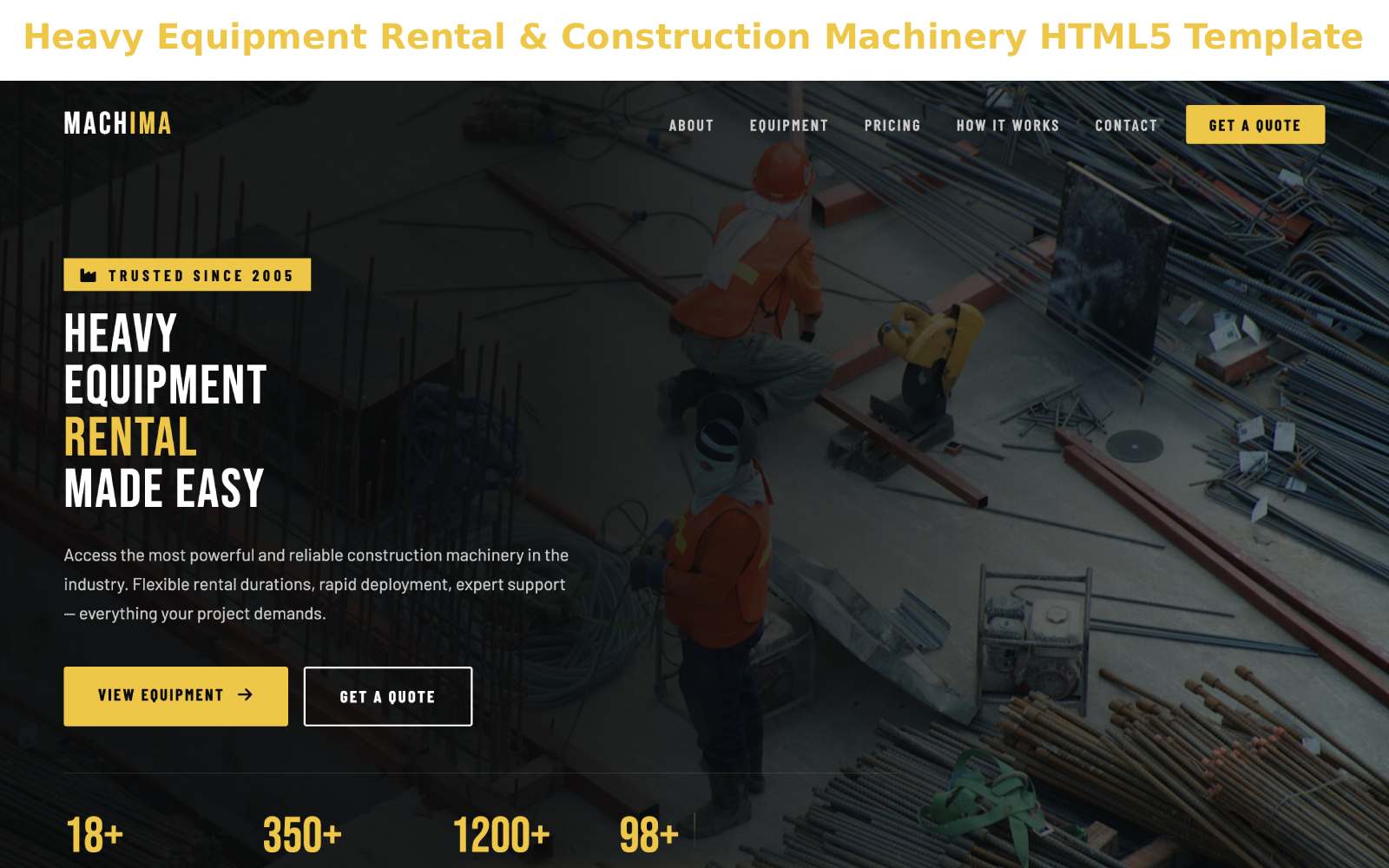Screen dimensions: 1389x868
Task: Open the About navigation link
Action: pos(692,125)
